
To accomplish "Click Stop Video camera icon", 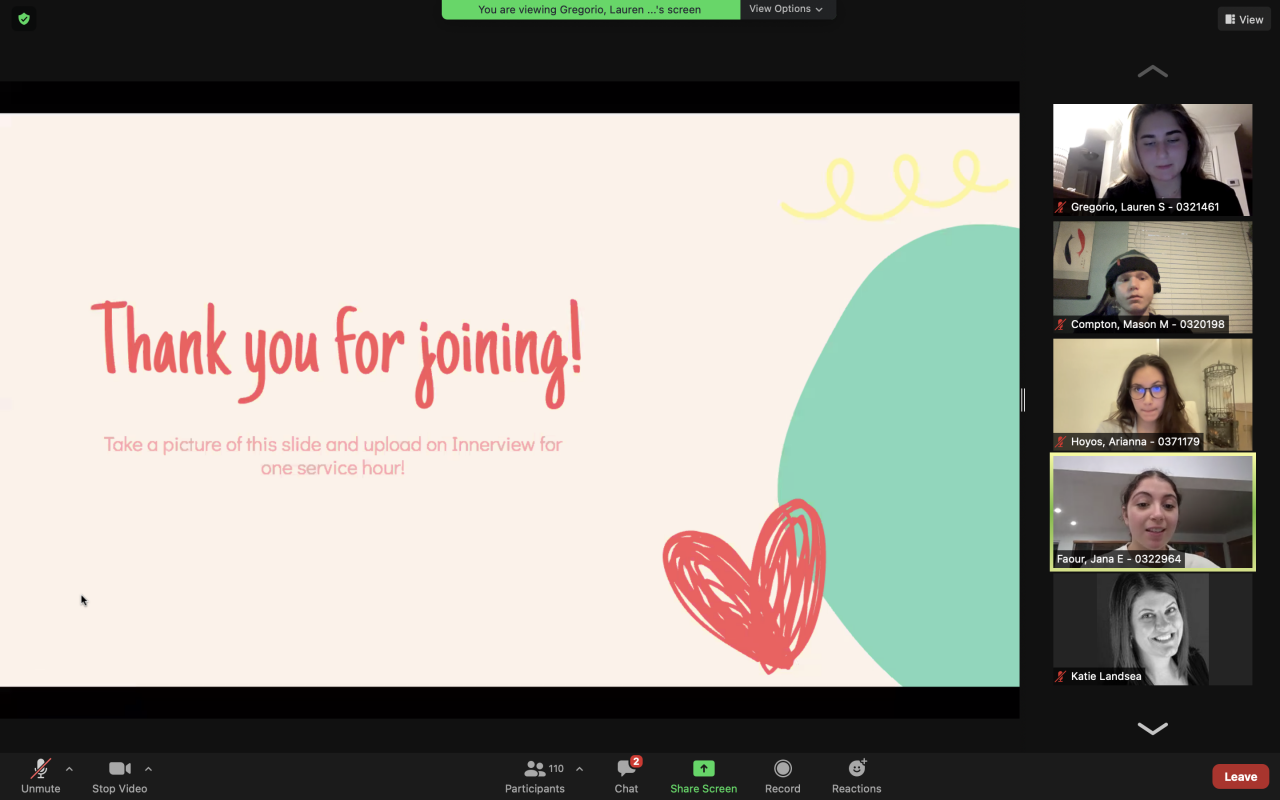I will pyautogui.click(x=120, y=768).
